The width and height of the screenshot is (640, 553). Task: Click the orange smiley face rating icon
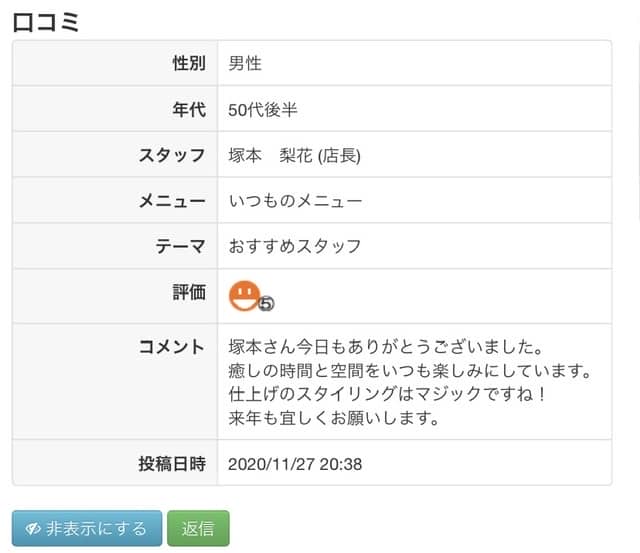[244, 296]
